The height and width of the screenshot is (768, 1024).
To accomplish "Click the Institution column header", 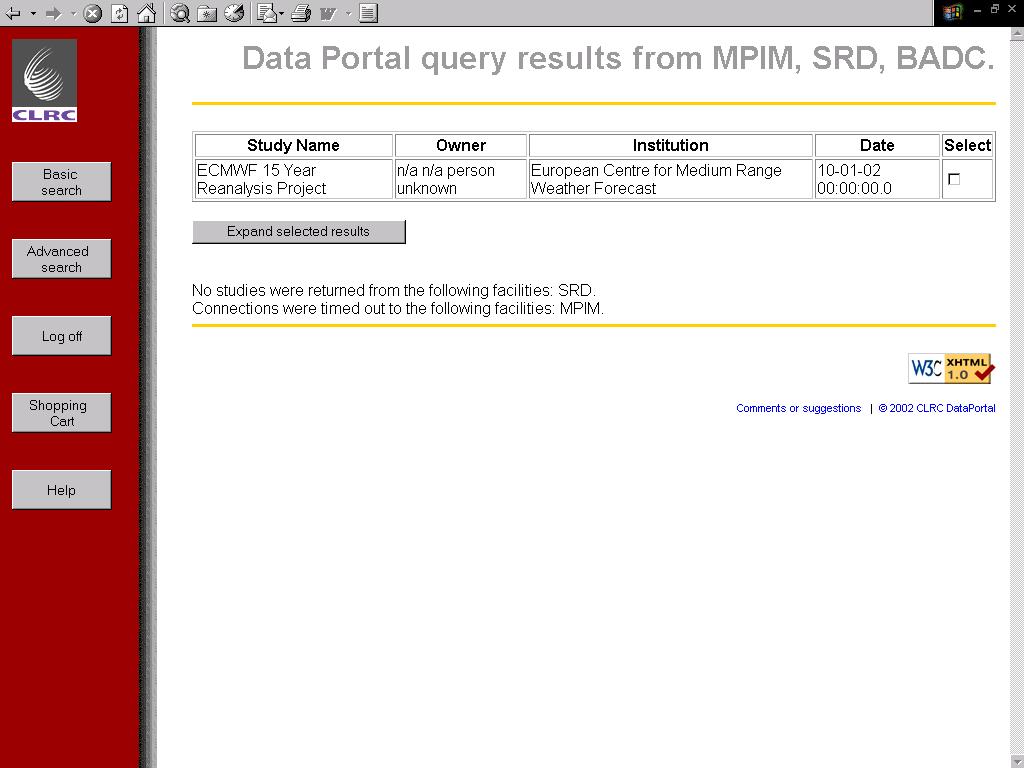I will pyautogui.click(x=671, y=145).
